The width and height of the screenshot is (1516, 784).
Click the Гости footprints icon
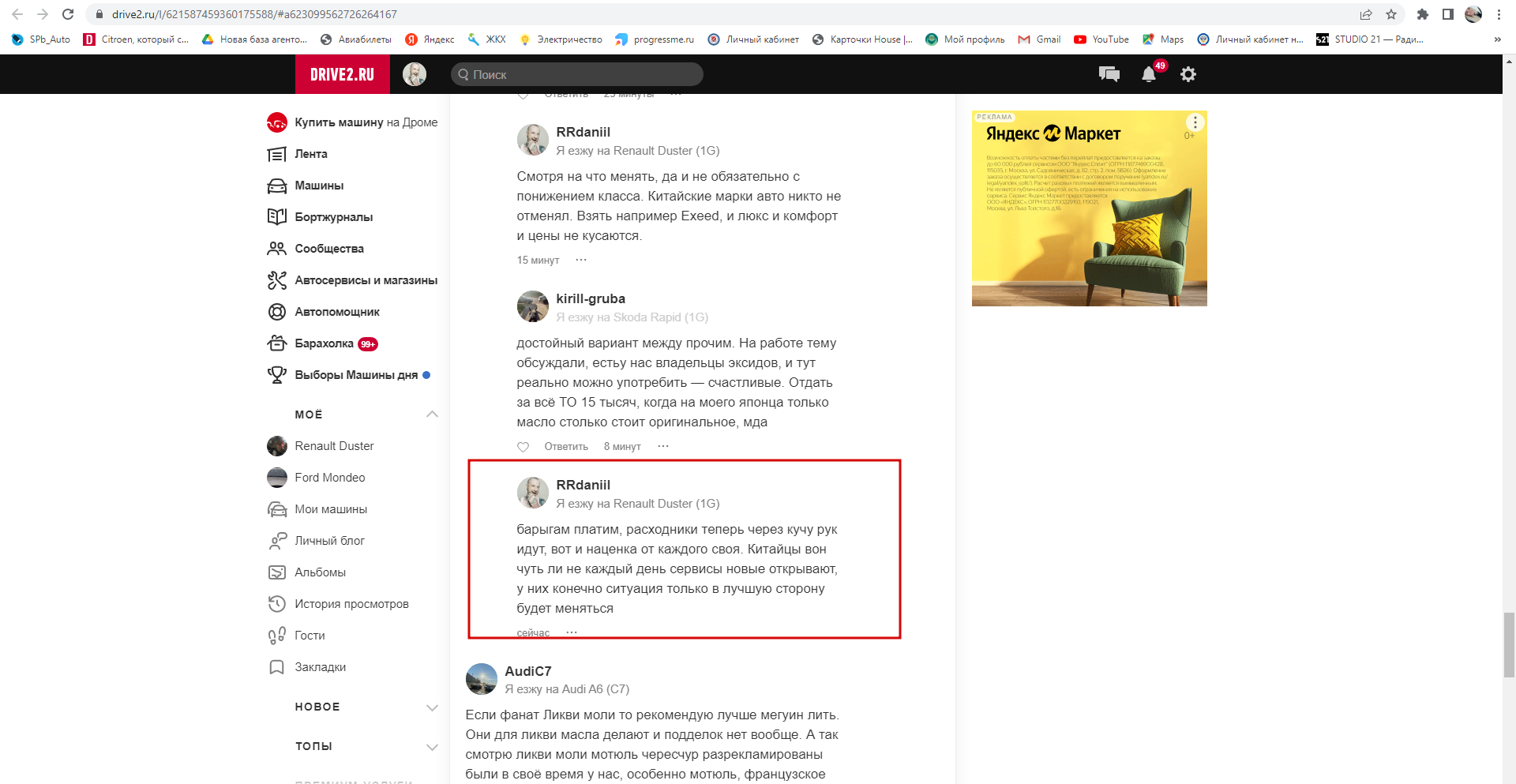pyautogui.click(x=277, y=636)
